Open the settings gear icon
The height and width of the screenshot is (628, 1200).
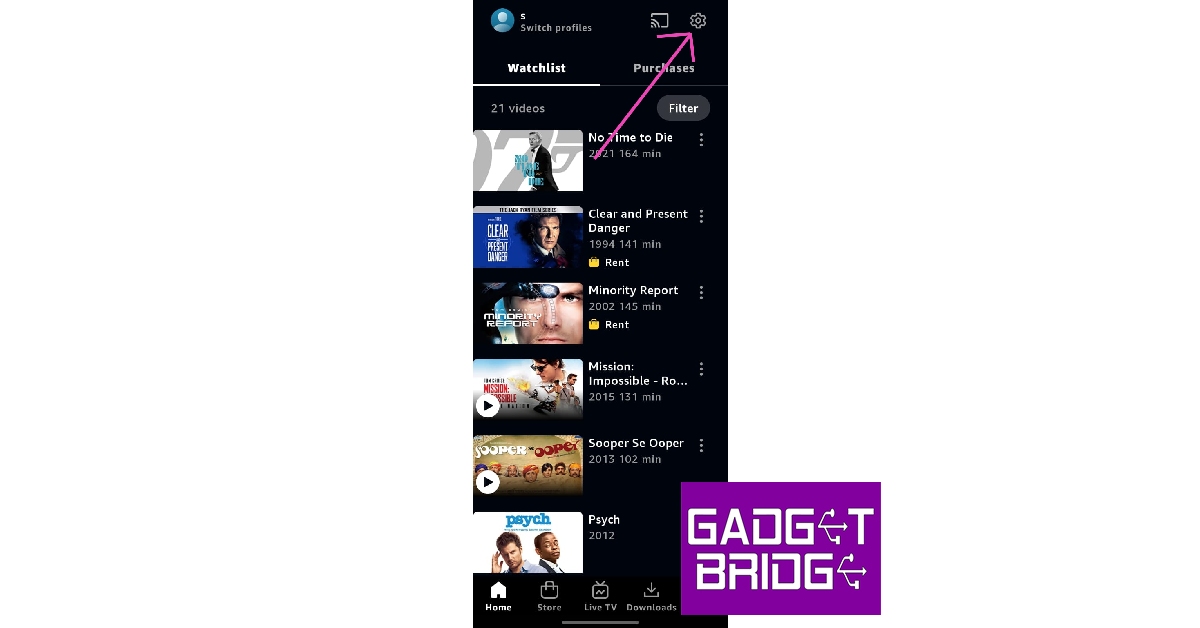(698, 21)
